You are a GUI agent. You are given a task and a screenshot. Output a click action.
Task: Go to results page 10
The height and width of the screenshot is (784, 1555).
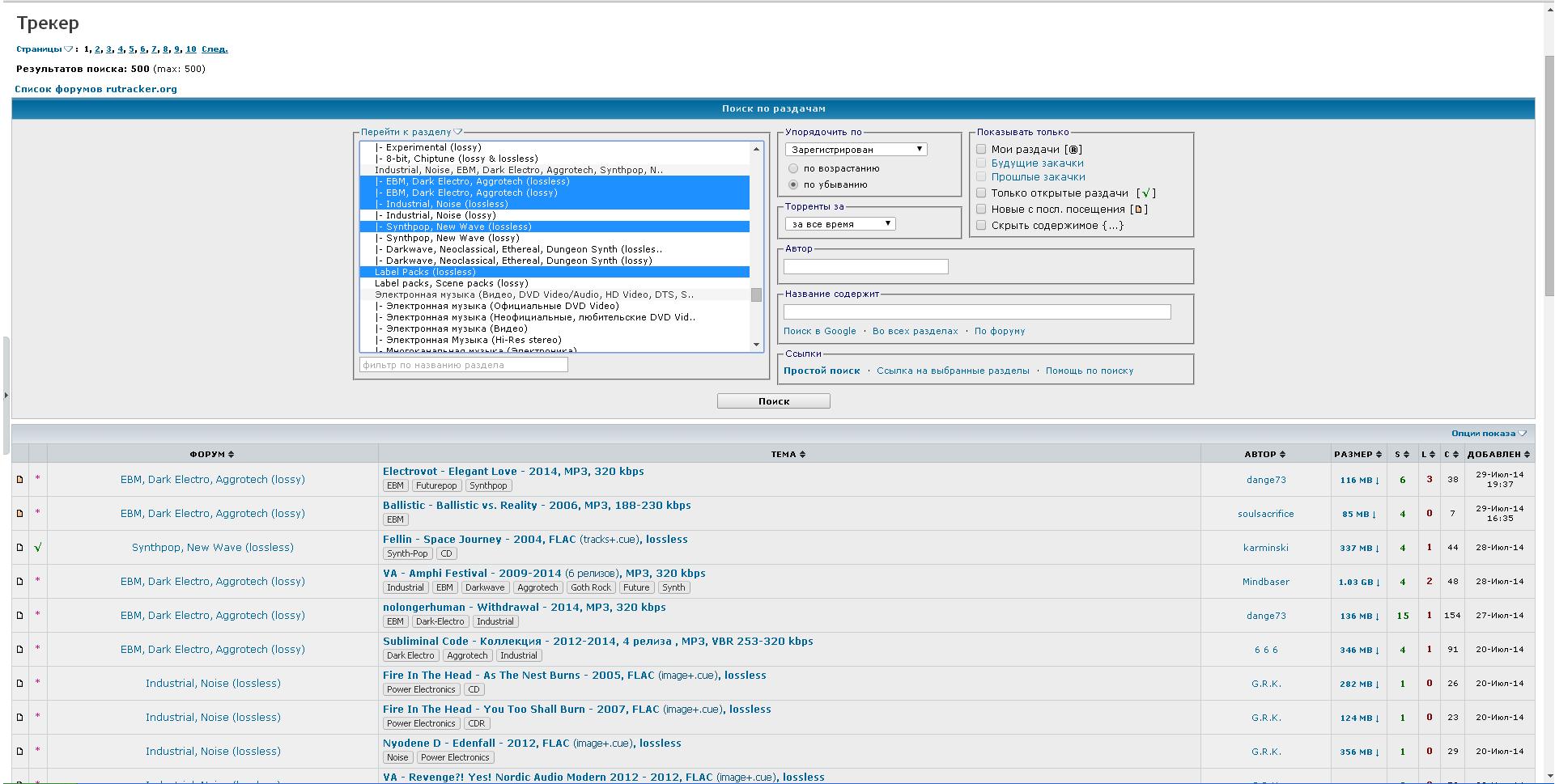191,49
